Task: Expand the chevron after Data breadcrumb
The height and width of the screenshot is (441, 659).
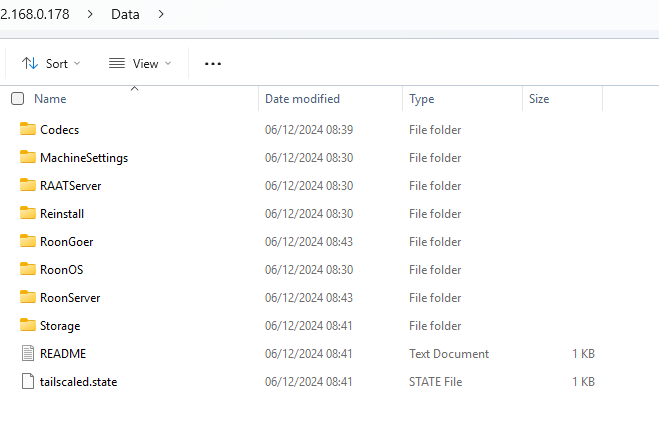Action: tap(161, 14)
